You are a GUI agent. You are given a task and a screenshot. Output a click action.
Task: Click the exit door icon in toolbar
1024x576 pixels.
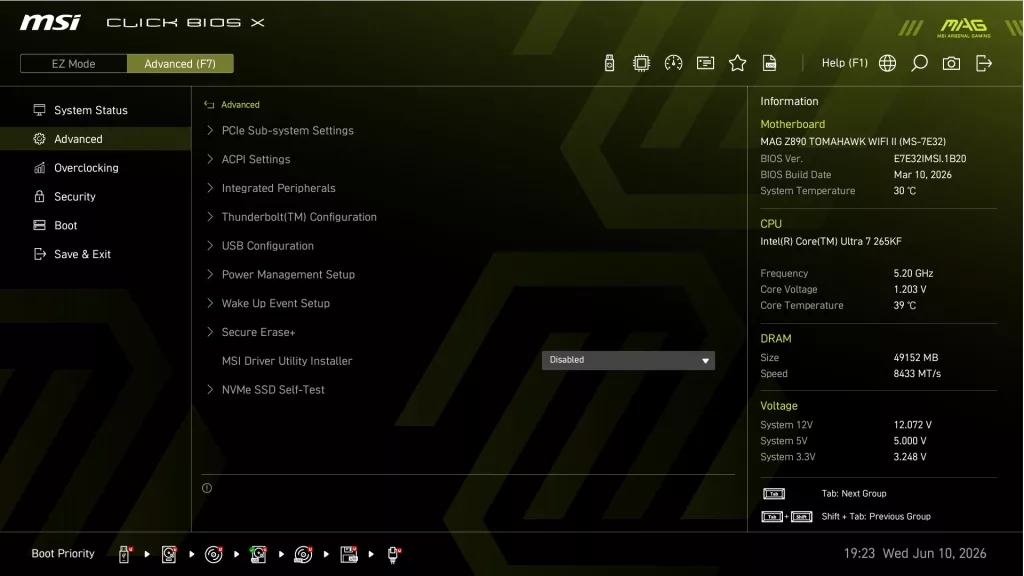point(984,63)
